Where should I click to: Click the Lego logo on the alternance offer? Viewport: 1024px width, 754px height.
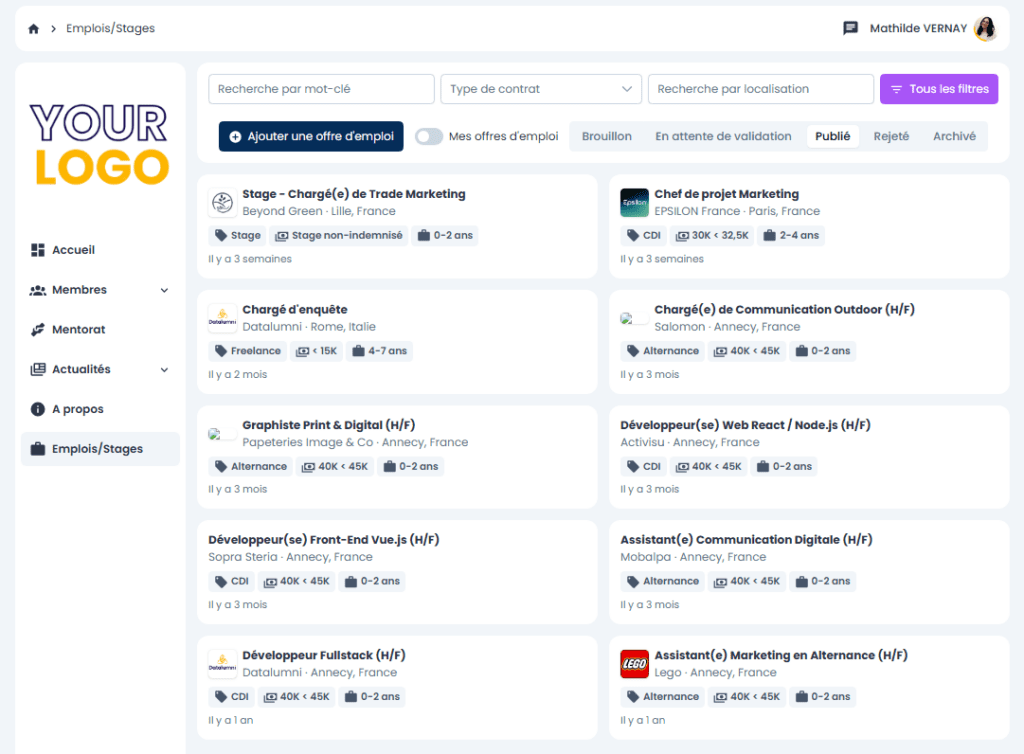634,663
